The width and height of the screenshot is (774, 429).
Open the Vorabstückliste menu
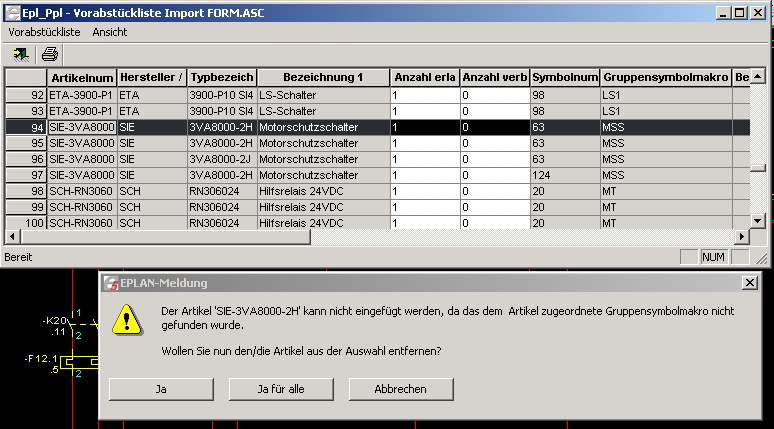point(44,32)
